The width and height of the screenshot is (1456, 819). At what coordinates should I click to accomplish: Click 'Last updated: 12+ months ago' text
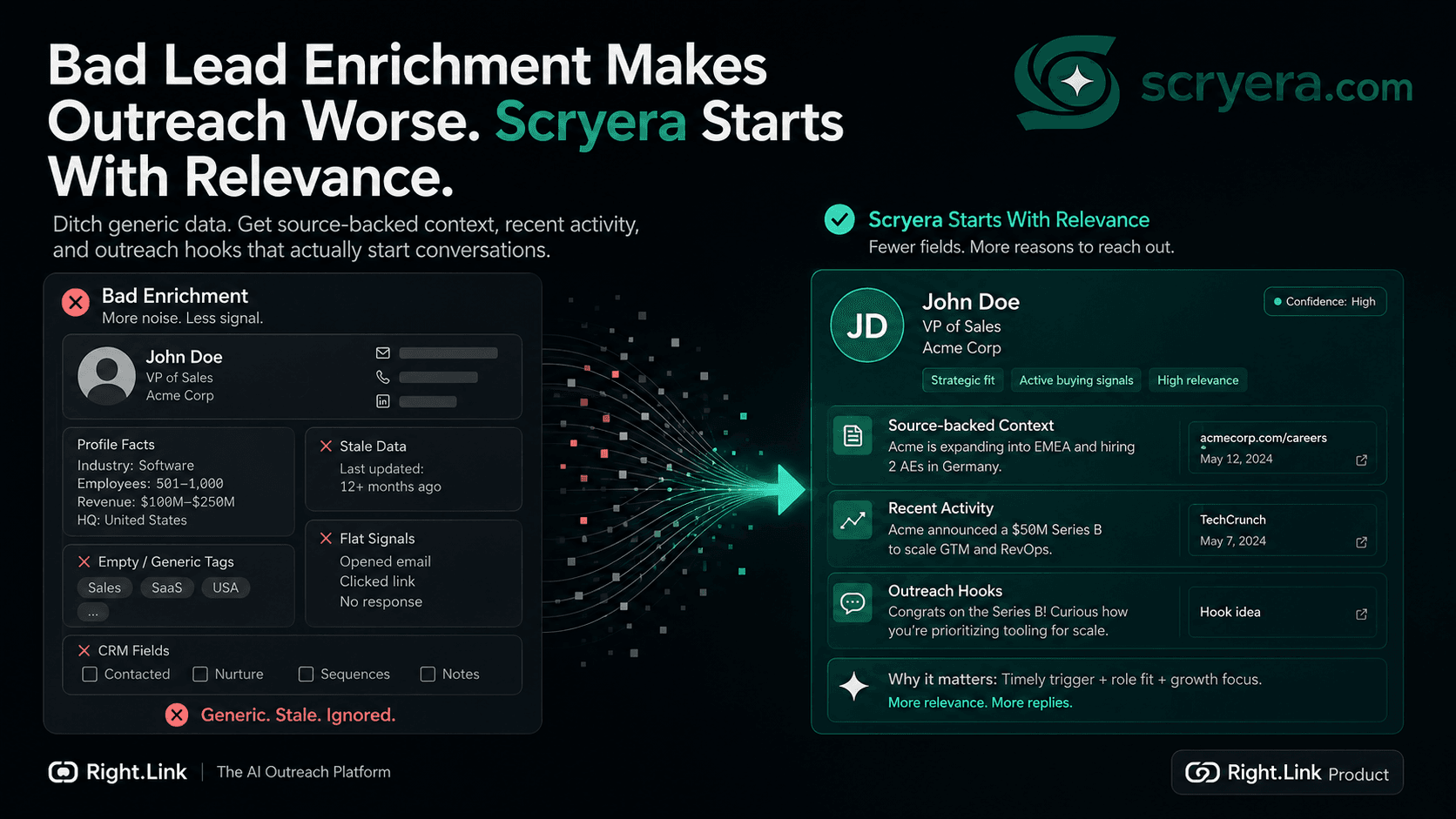pos(390,478)
